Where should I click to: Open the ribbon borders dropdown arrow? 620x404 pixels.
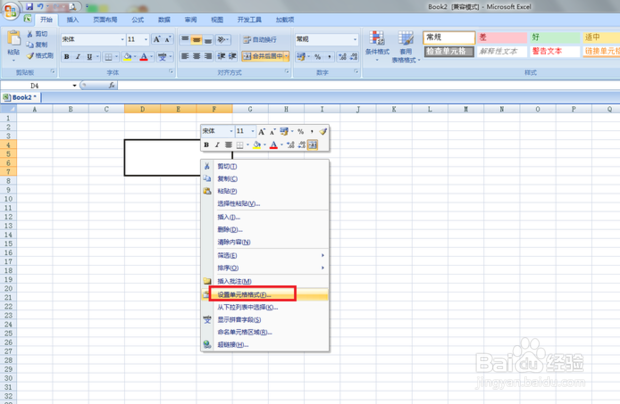pyautogui.click(x=116, y=57)
